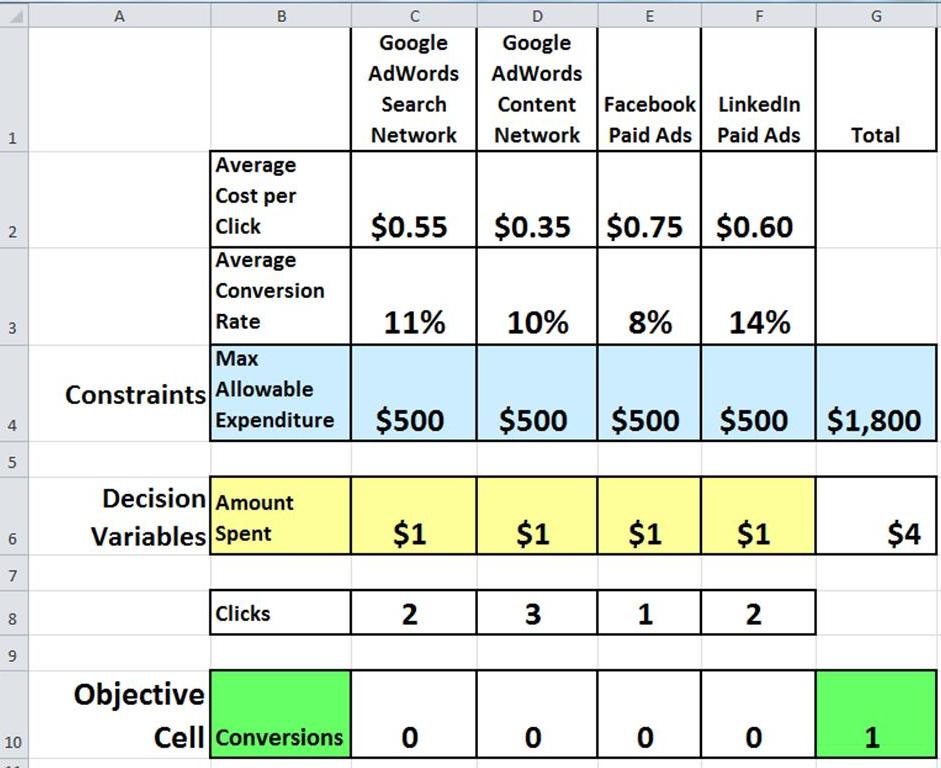Select row 8 header
Screen dimensions: 941x768
[x=14, y=613]
